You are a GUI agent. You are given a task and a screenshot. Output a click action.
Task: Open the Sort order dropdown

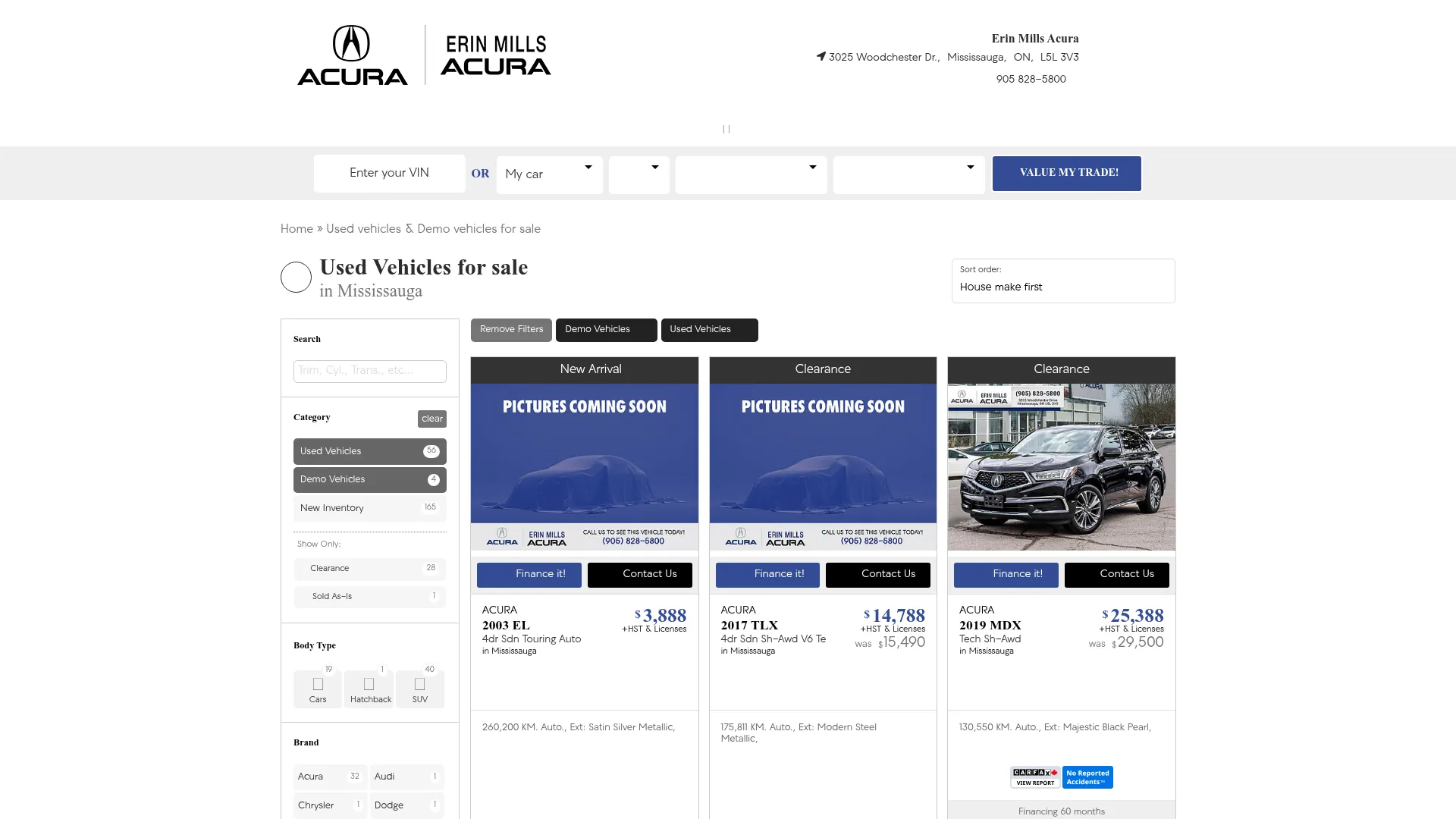pyautogui.click(x=1063, y=281)
